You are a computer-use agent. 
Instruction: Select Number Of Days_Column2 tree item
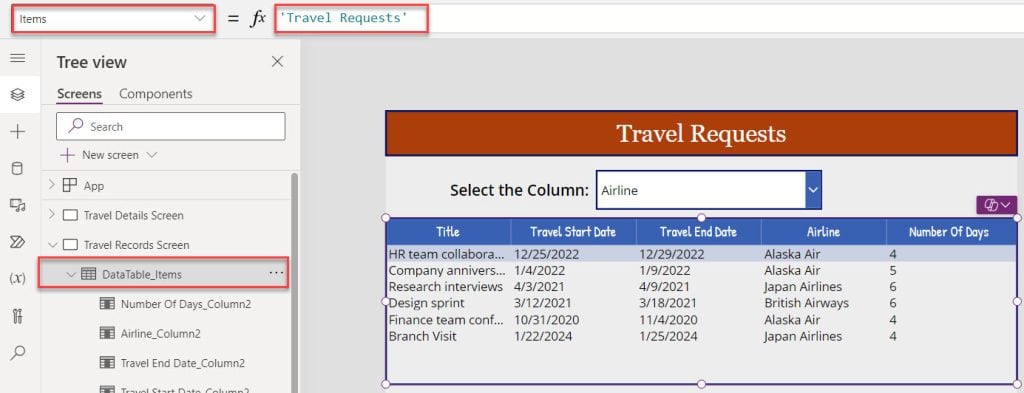[x=185, y=304]
